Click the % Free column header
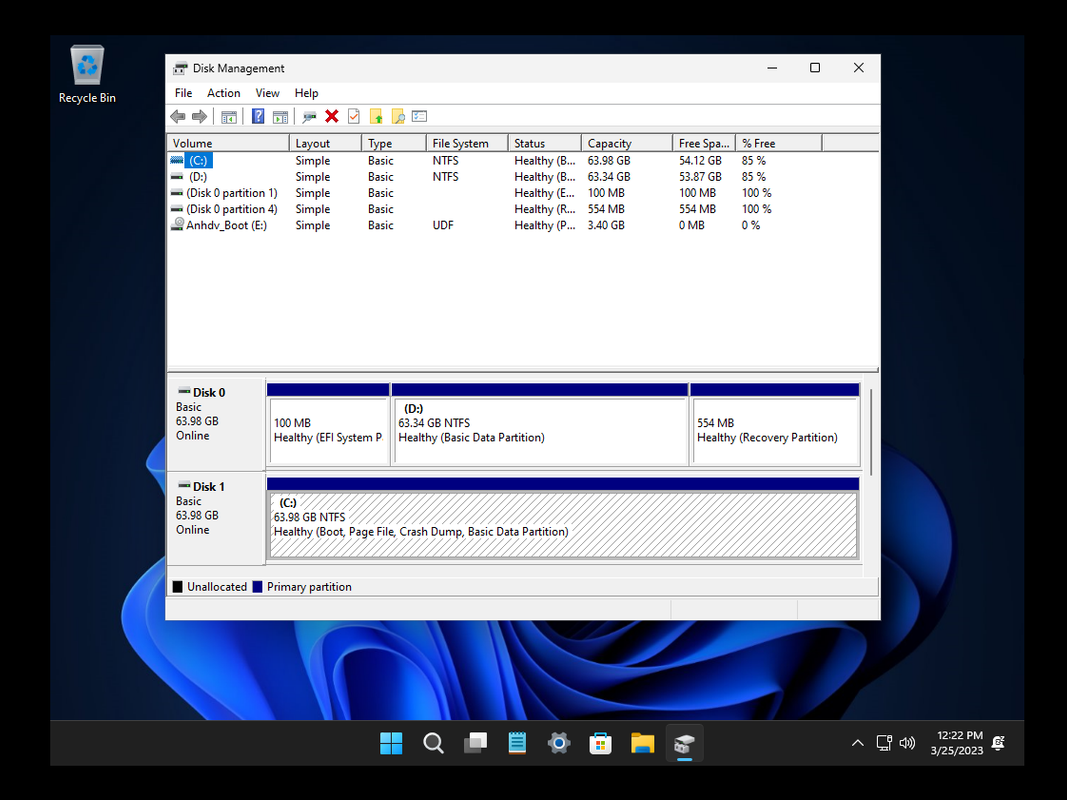Image resolution: width=1067 pixels, height=800 pixels. 779,144
